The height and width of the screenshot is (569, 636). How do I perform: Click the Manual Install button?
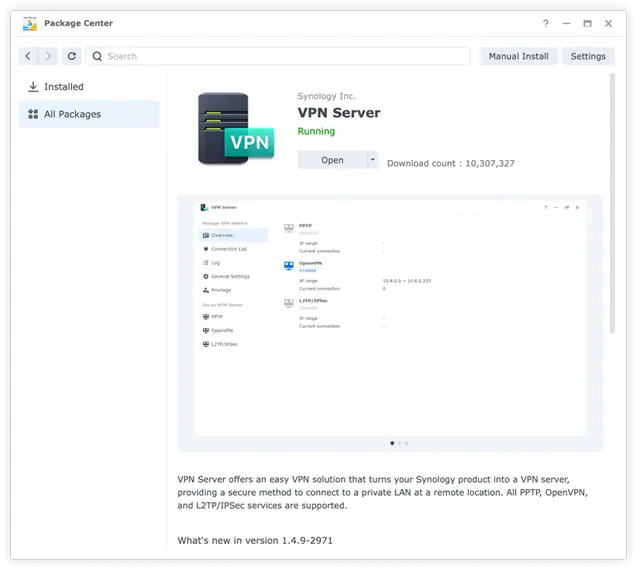click(x=518, y=56)
